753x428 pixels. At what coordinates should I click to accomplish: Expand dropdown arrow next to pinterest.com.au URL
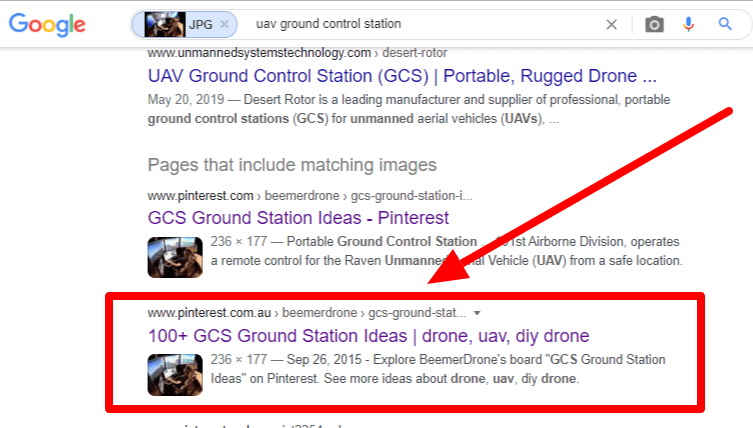pyautogui.click(x=477, y=313)
